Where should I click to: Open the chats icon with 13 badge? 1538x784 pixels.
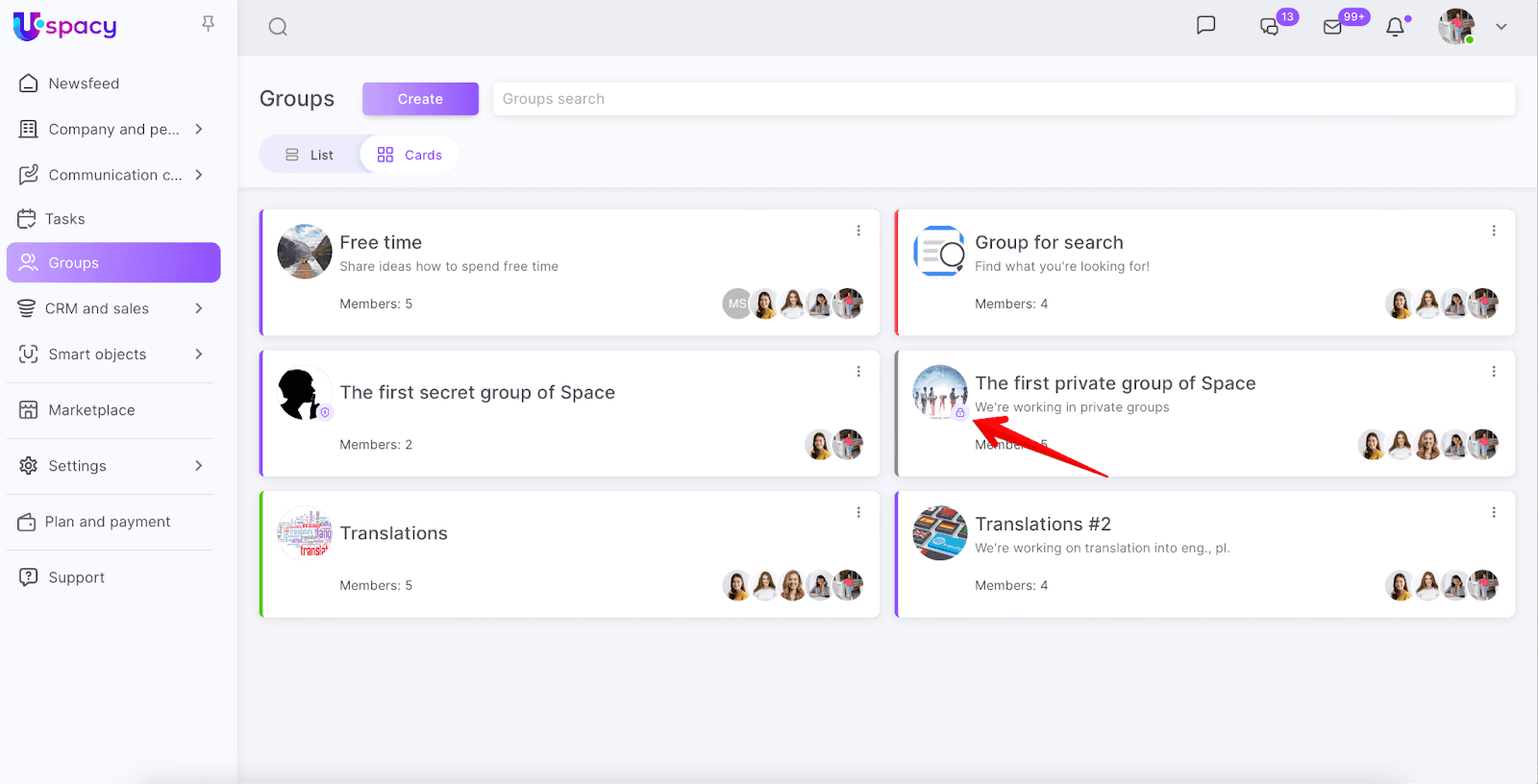(1269, 27)
